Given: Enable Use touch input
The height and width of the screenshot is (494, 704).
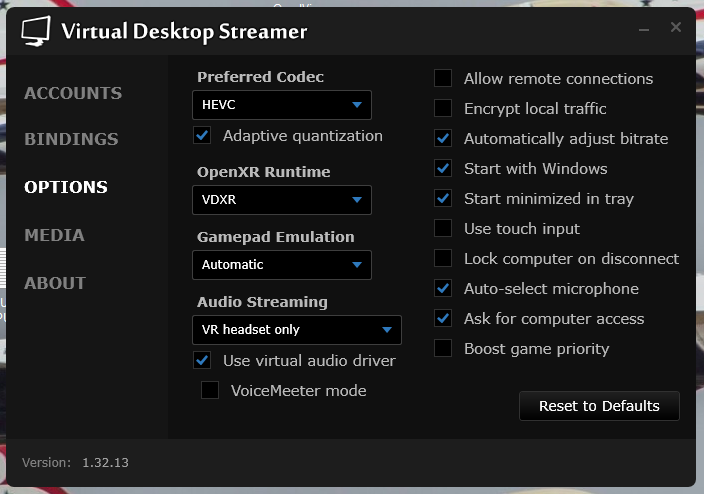Looking at the screenshot, I should [x=443, y=228].
